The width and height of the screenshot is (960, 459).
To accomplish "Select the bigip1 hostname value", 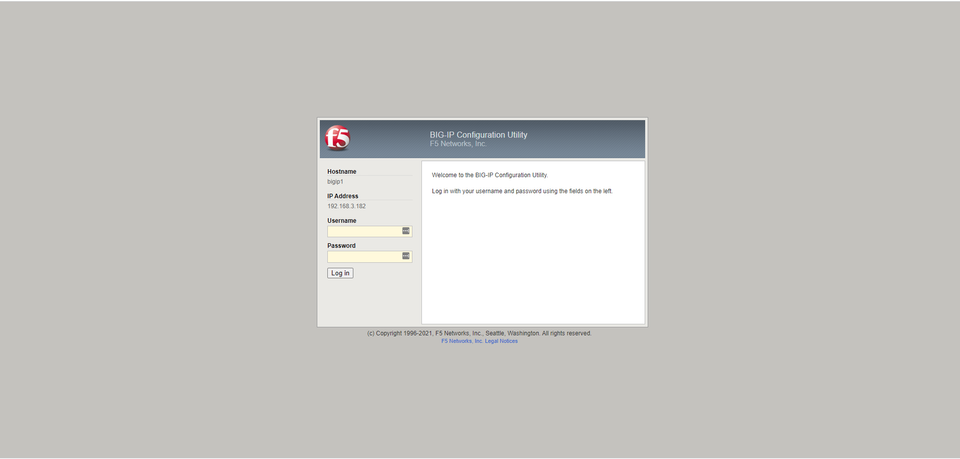I will pos(335,182).
